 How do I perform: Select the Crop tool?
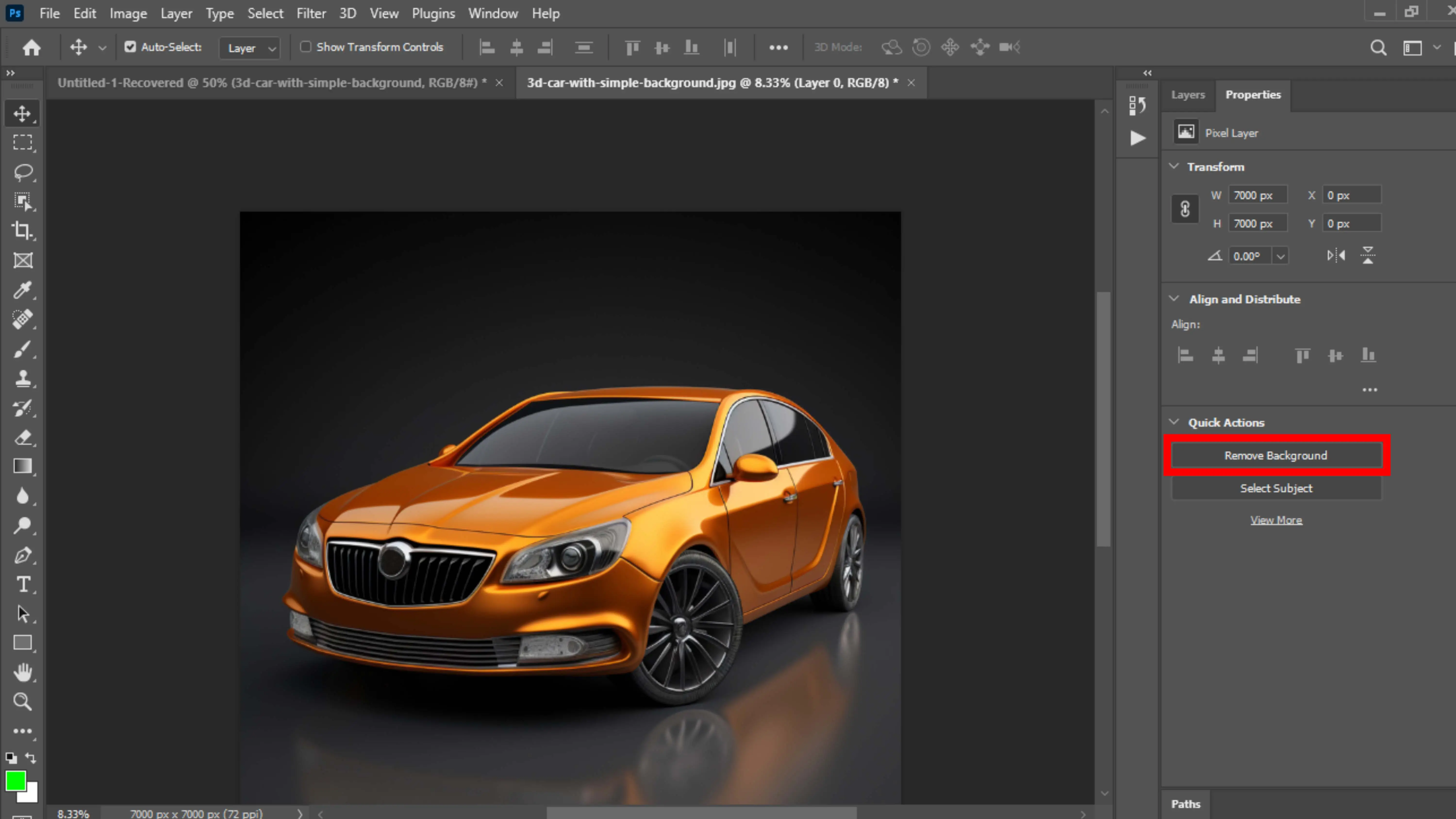[23, 231]
